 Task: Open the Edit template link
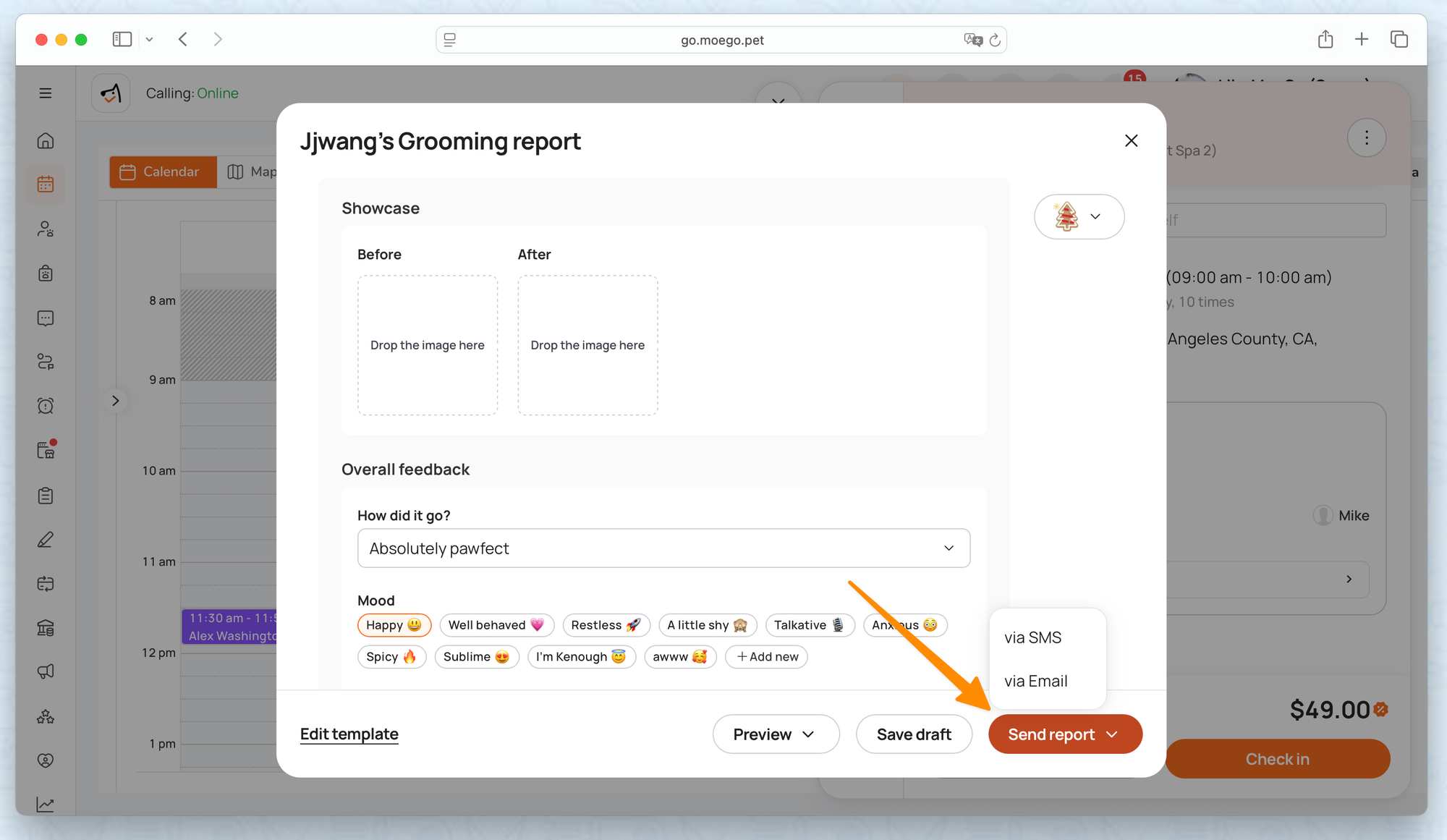point(349,734)
